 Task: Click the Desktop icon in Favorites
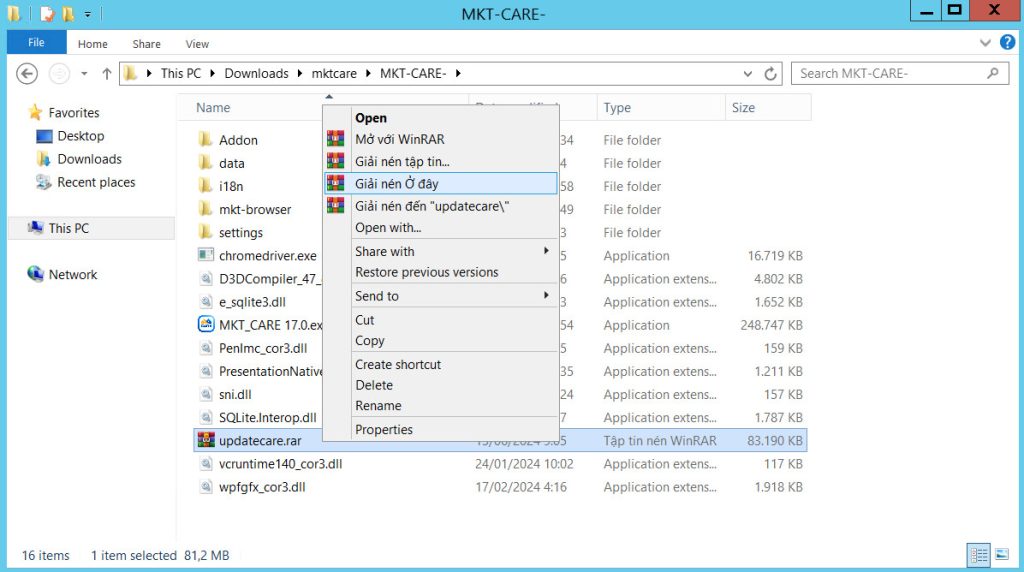pos(44,136)
